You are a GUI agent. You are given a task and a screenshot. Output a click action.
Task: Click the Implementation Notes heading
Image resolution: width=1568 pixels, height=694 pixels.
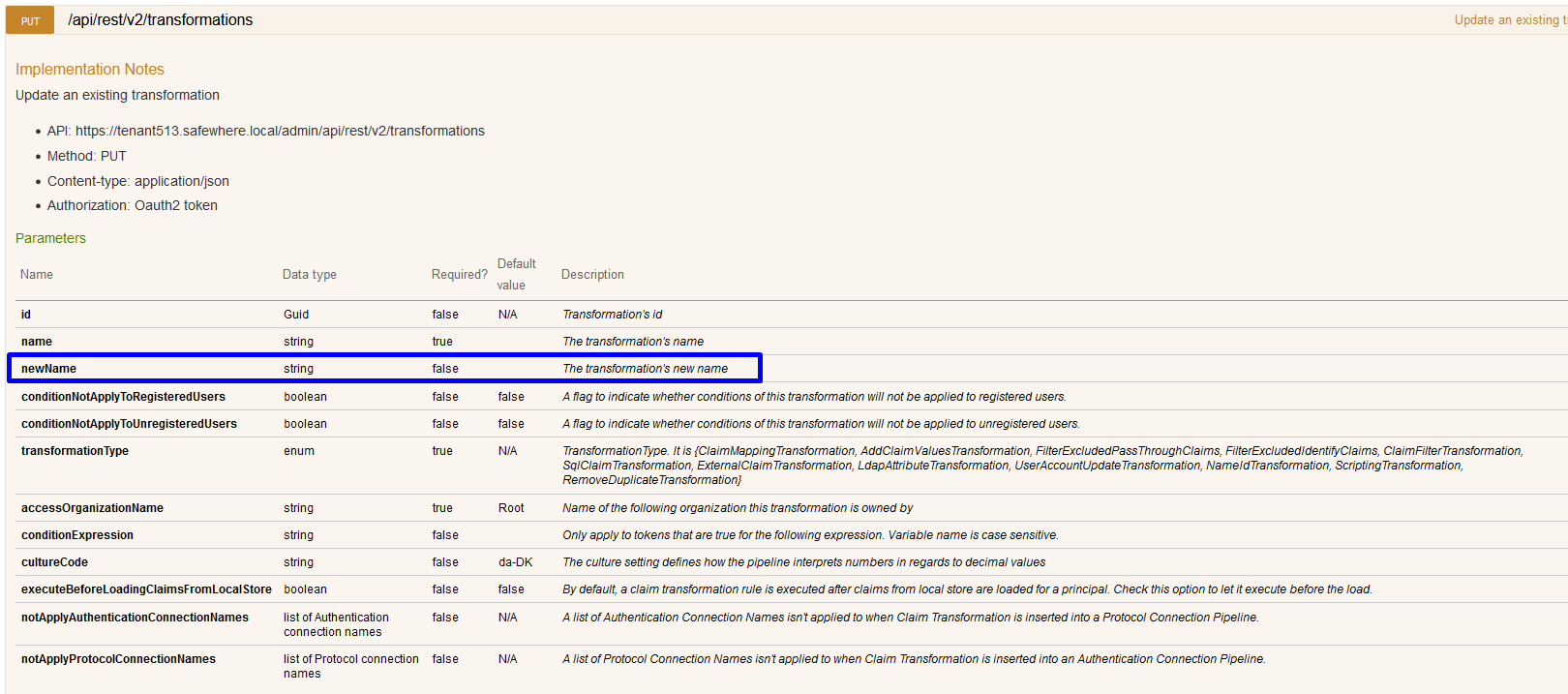(89, 70)
